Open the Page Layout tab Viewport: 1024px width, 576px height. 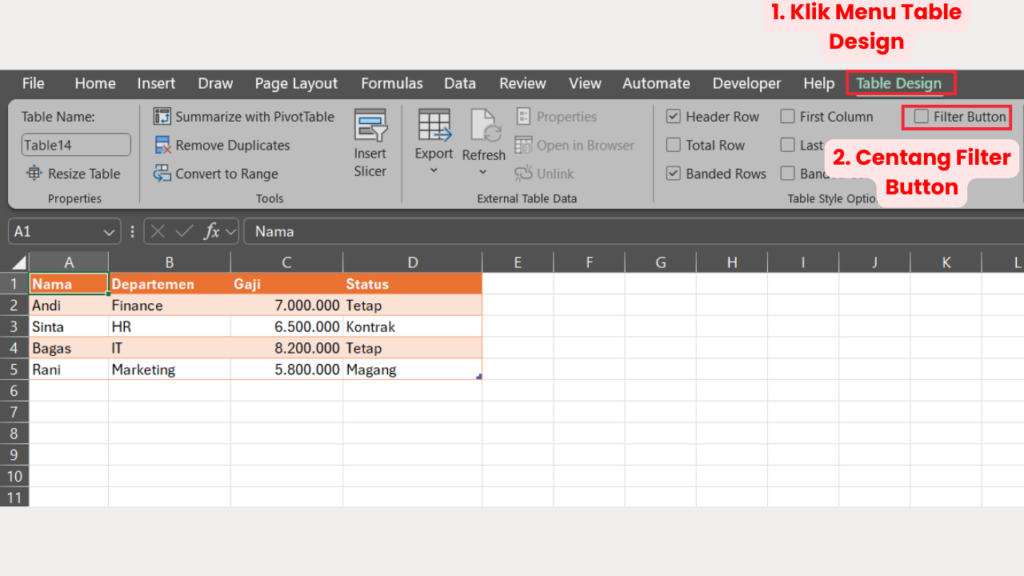click(x=296, y=83)
